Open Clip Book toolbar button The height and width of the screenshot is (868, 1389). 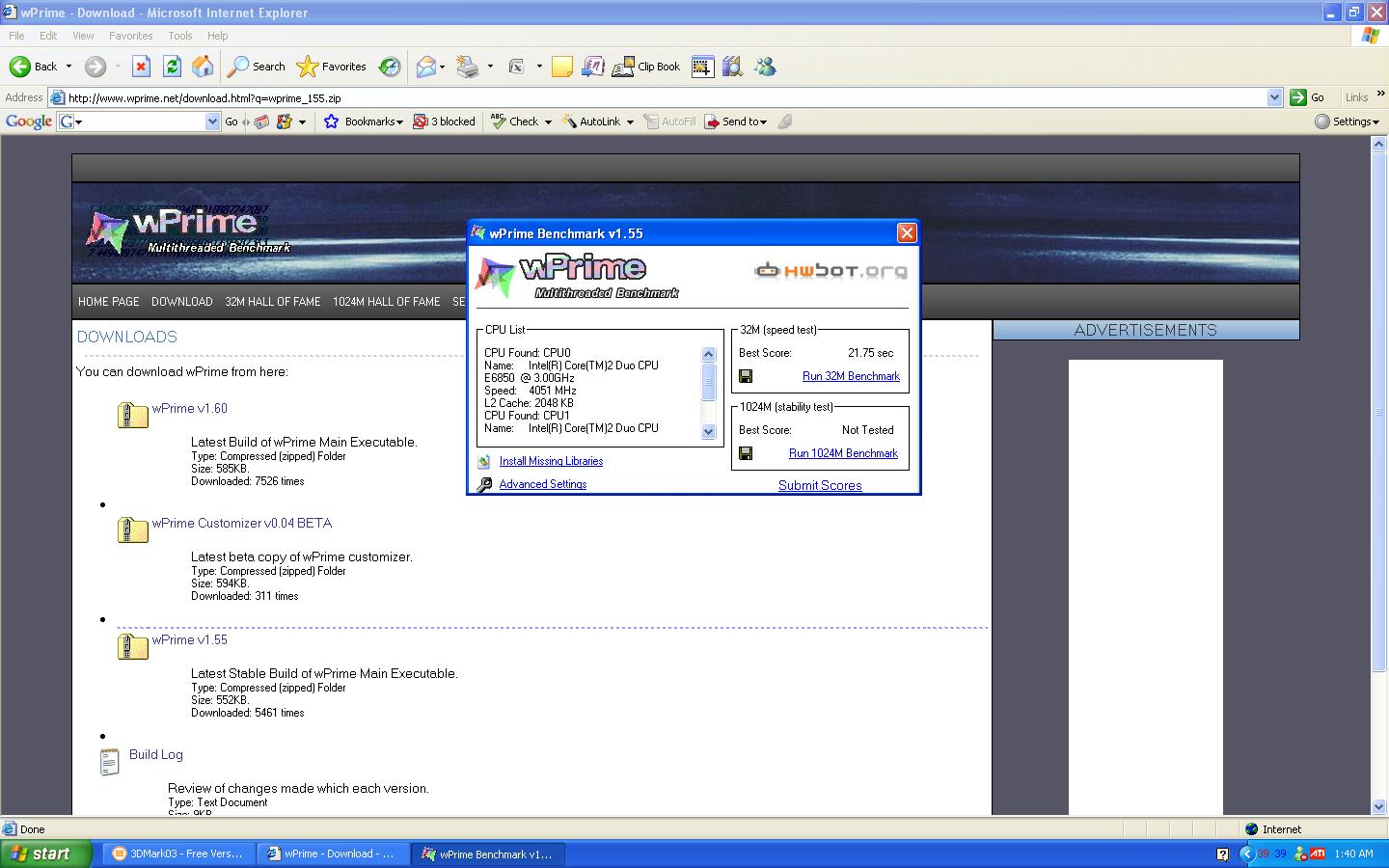(648, 67)
